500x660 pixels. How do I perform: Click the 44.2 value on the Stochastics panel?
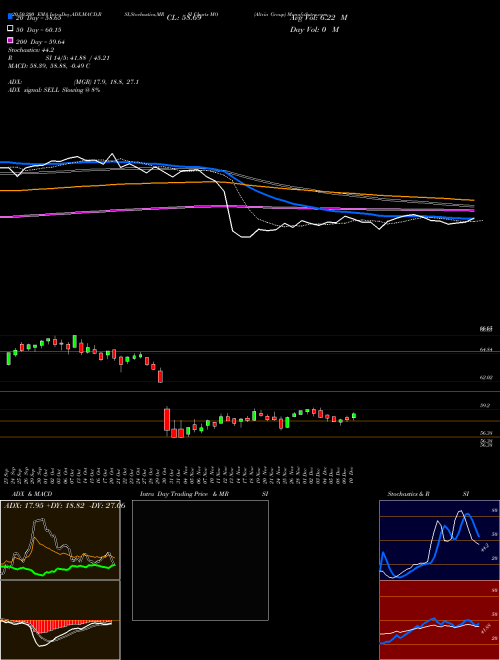tap(484, 547)
